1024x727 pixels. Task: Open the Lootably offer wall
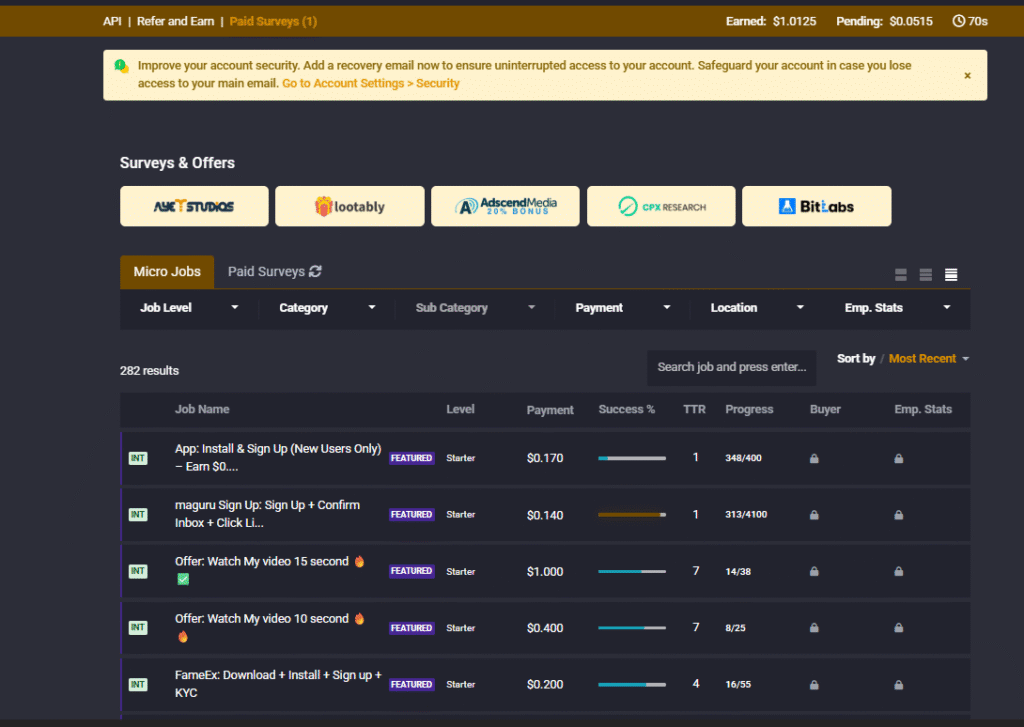[x=349, y=206]
